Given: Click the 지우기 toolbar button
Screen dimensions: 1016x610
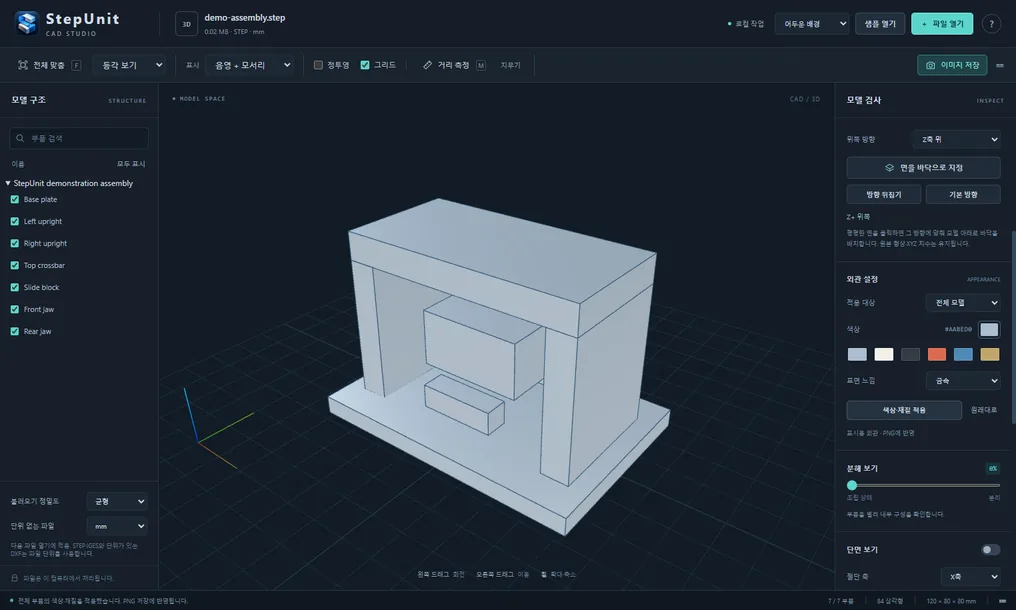Looking at the screenshot, I should click(x=510, y=65).
